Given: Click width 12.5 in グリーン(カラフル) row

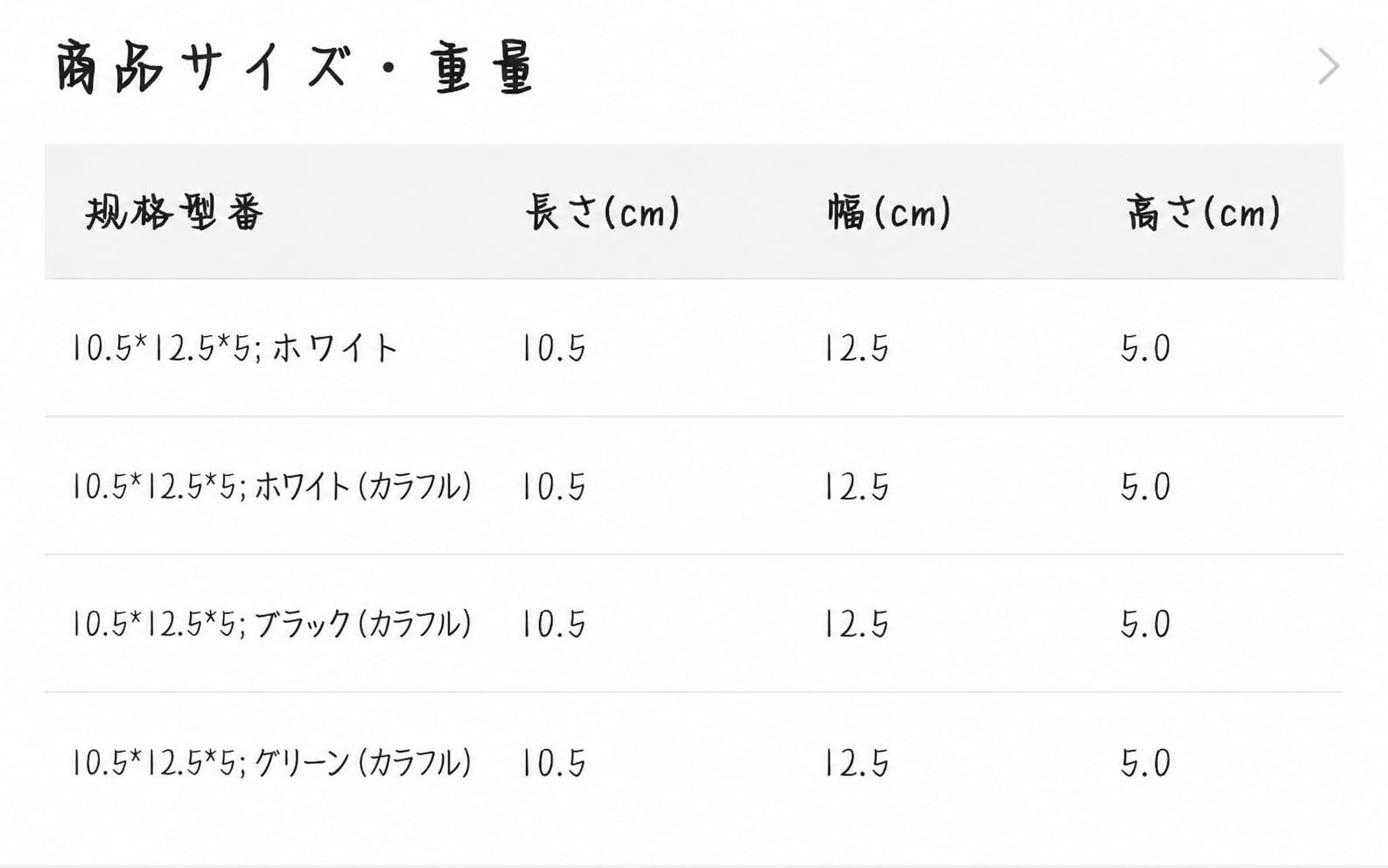Looking at the screenshot, I should (x=857, y=762).
